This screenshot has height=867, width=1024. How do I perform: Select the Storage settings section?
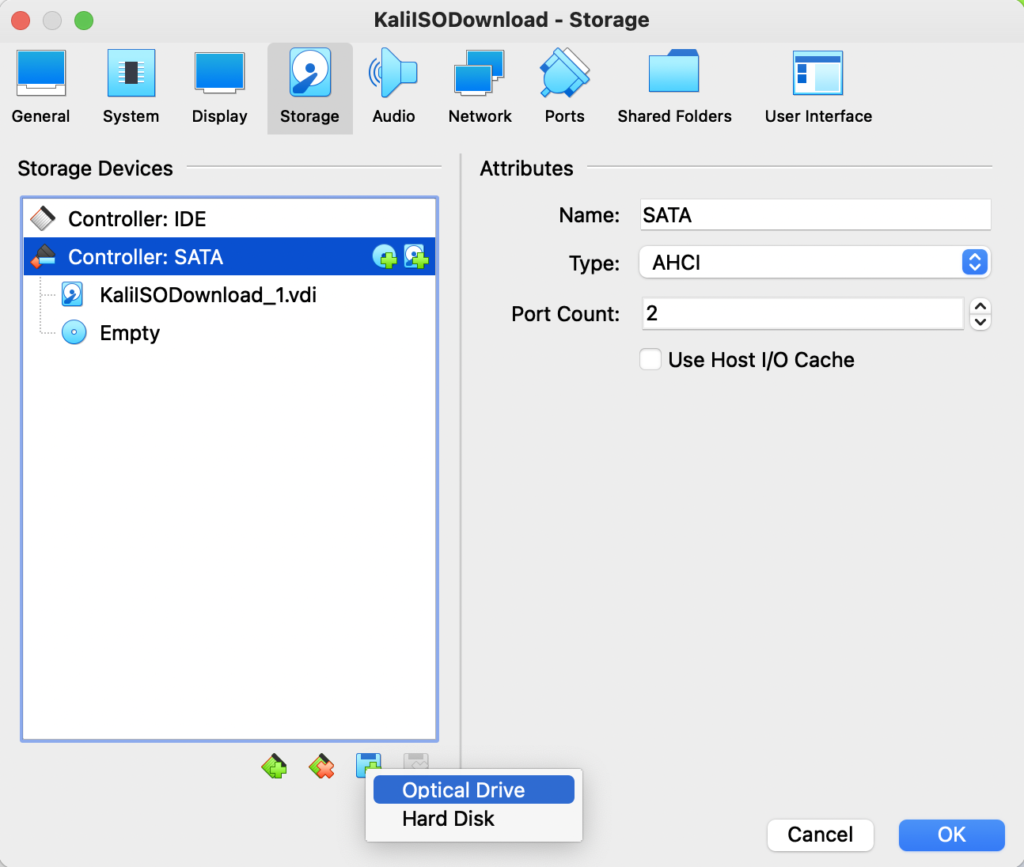coord(310,88)
